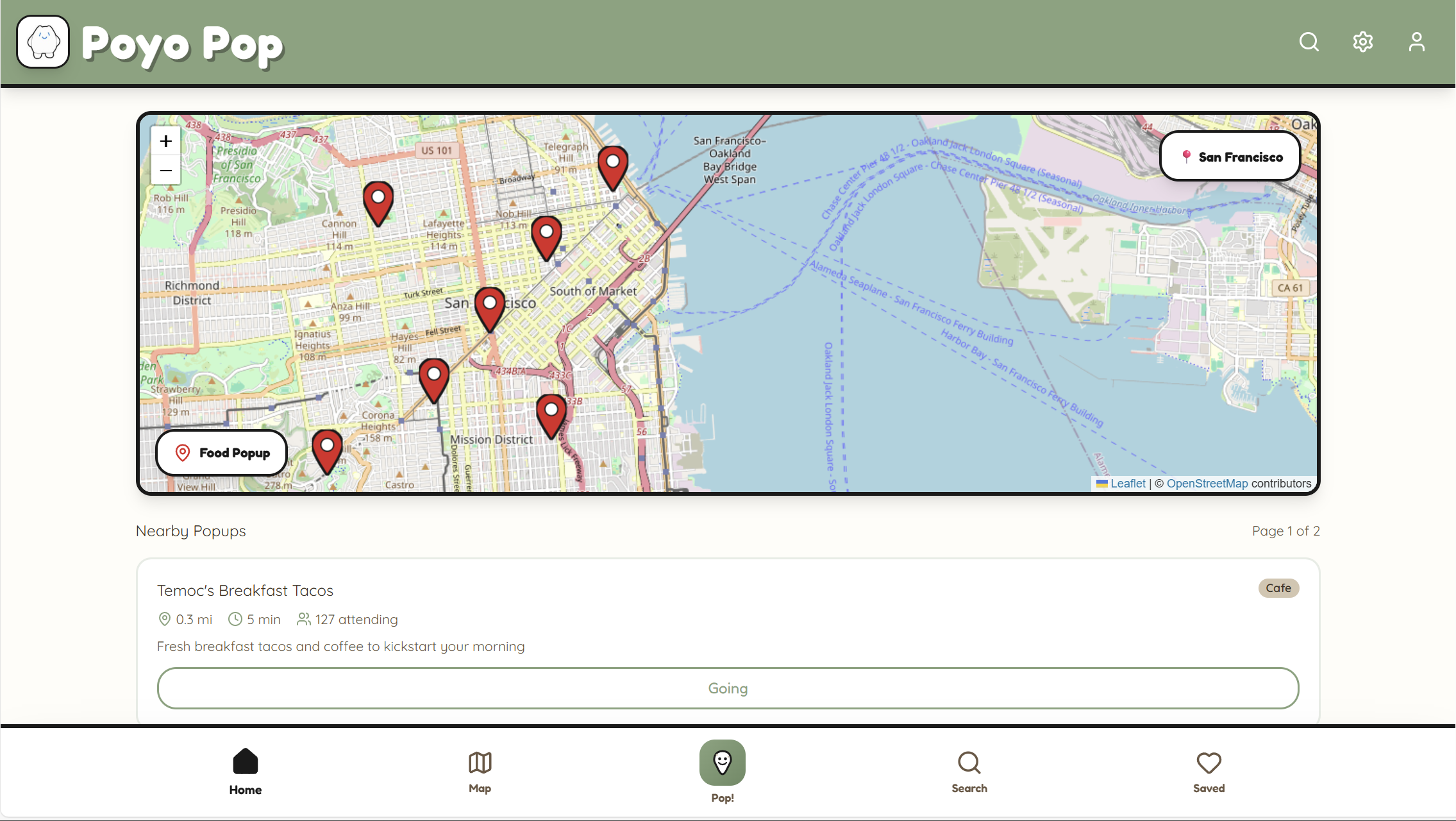Zoom in on the map
Screen dimensions: 1456x821
tap(166, 141)
